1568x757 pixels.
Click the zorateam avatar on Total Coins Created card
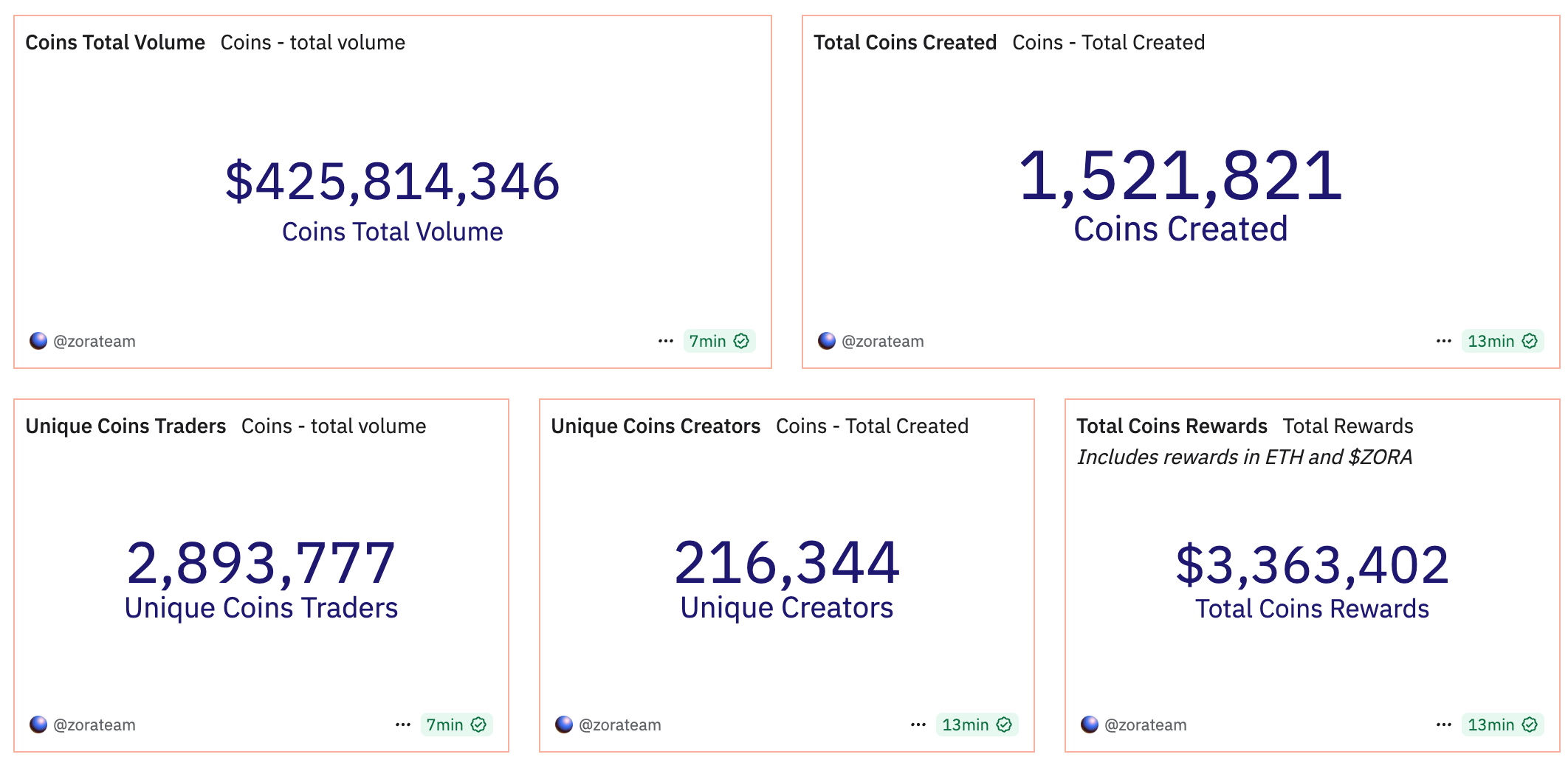[826, 341]
